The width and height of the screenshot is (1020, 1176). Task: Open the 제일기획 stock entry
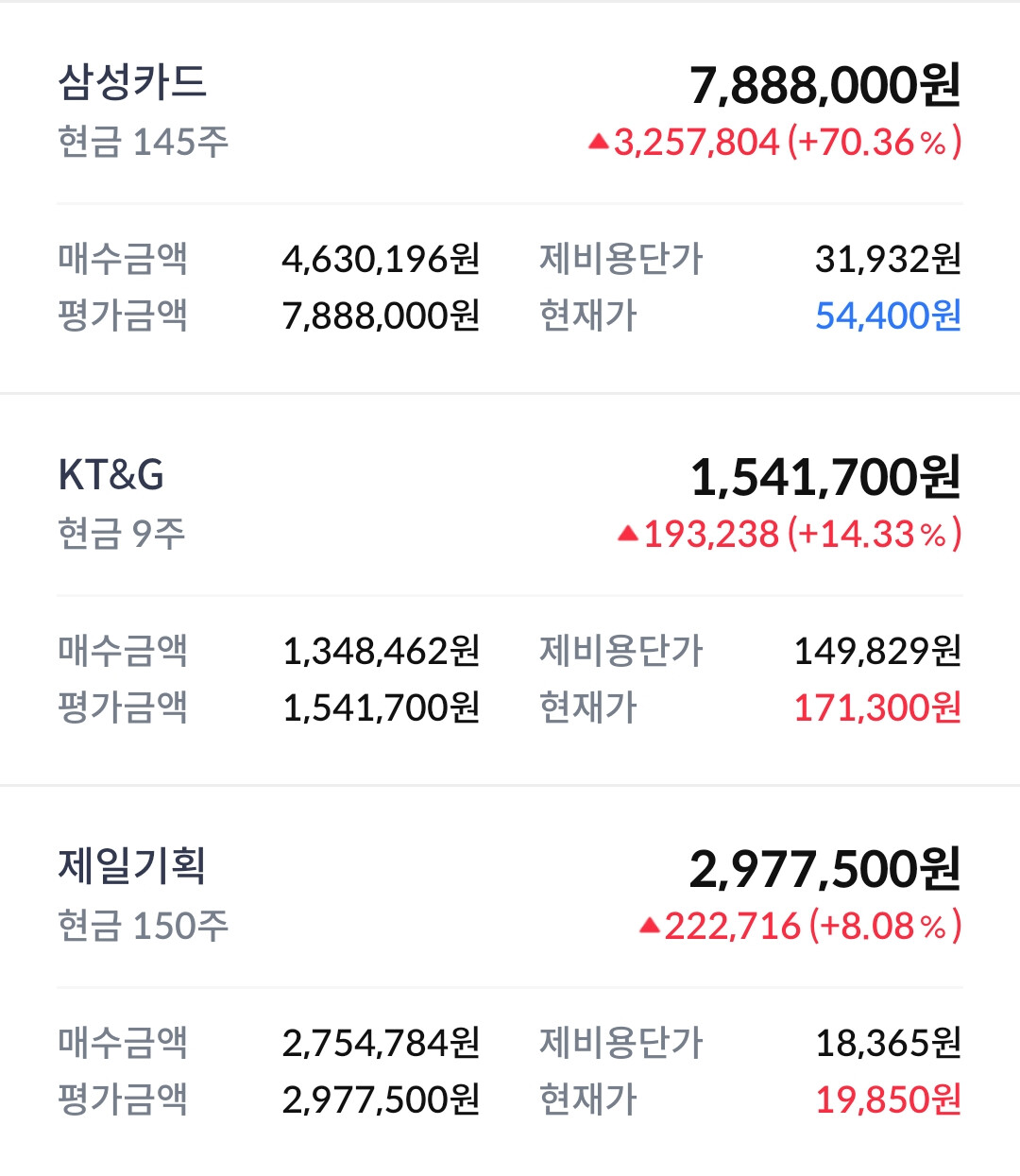coord(132,866)
